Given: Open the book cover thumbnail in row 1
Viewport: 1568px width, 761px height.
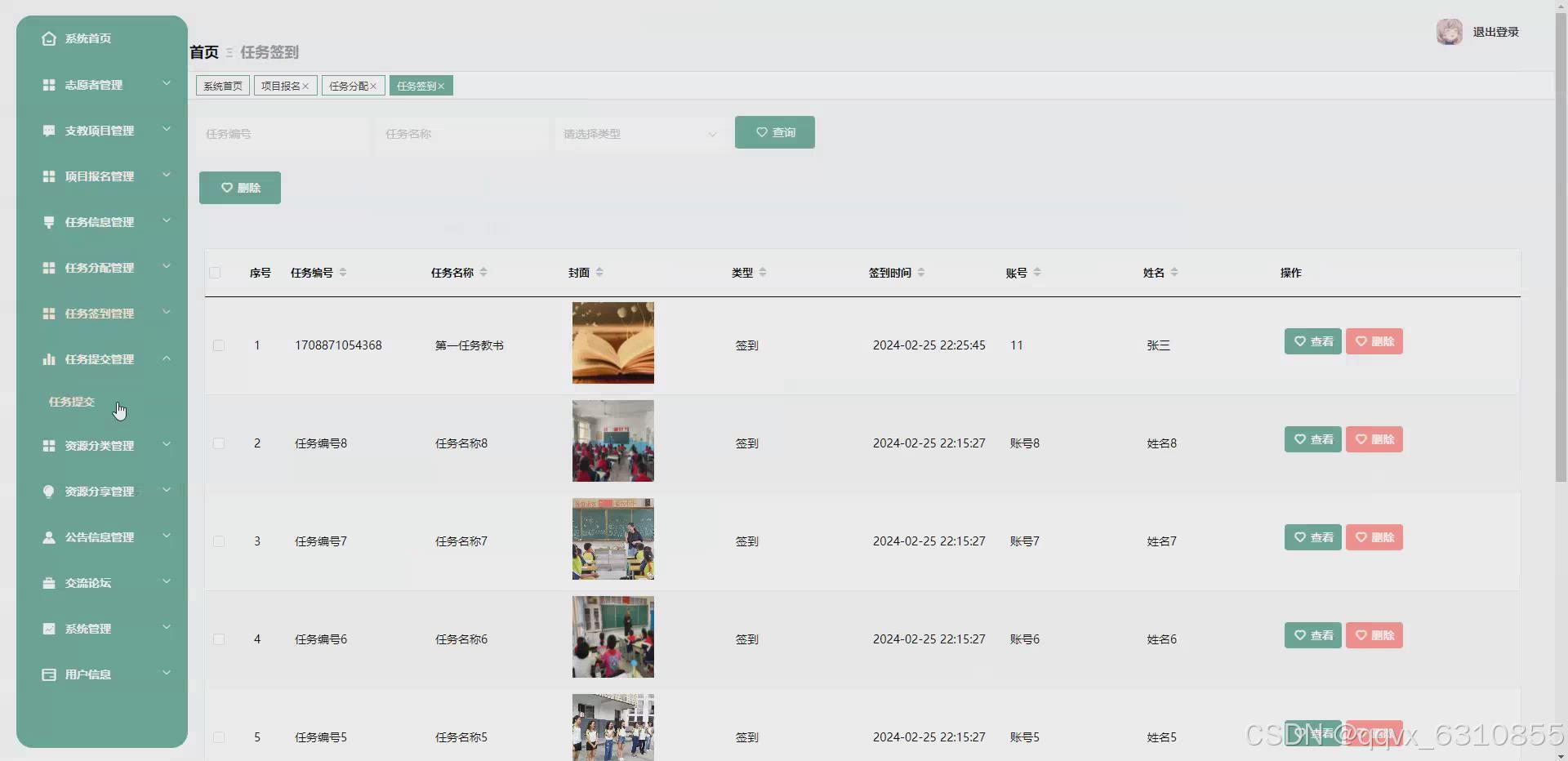Looking at the screenshot, I should click(x=613, y=343).
